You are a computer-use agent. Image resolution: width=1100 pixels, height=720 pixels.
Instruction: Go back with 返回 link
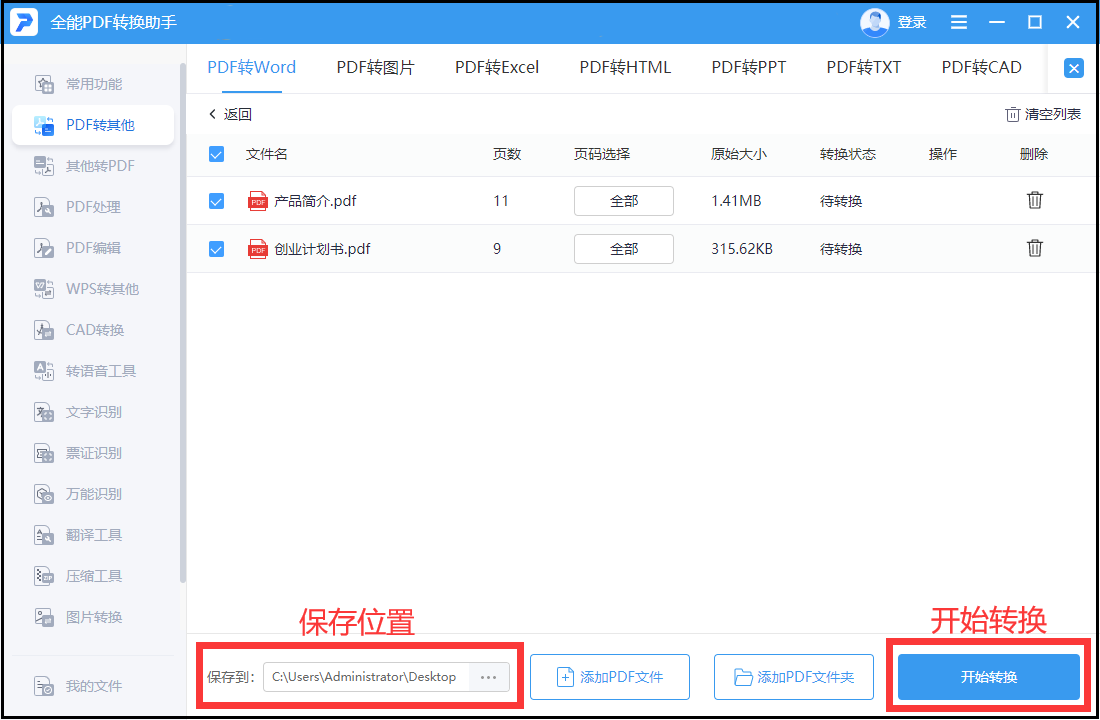(230, 114)
